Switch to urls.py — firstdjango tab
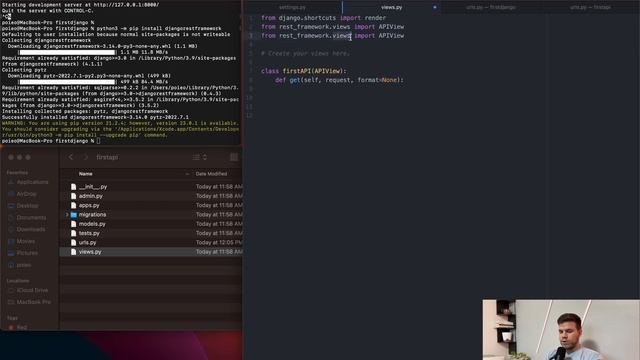 pyautogui.click(x=491, y=7)
